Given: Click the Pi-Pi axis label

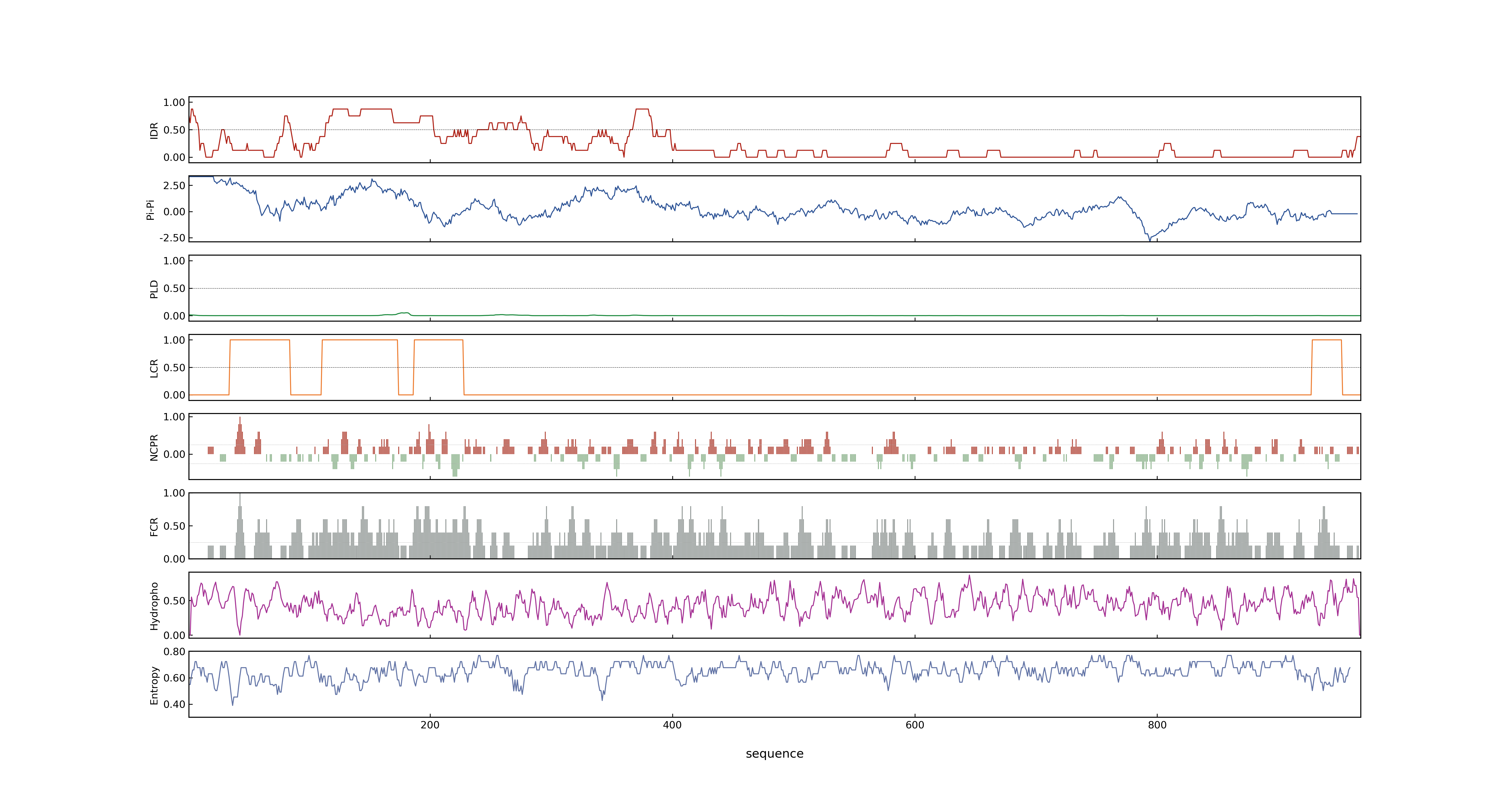Looking at the screenshot, I should (150, 209).
